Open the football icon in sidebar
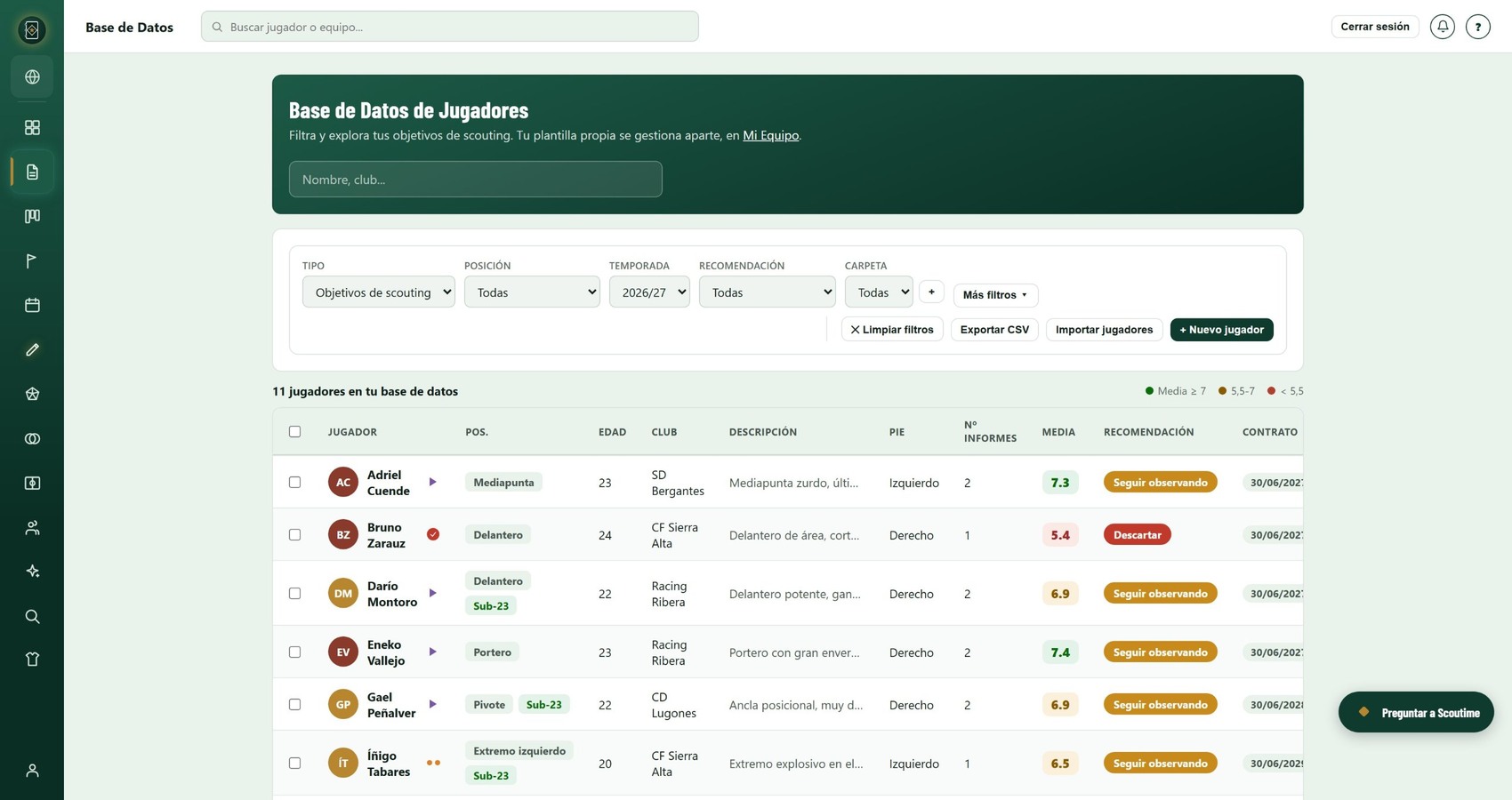Screen dimensions: 1512x800 [32, 394]
